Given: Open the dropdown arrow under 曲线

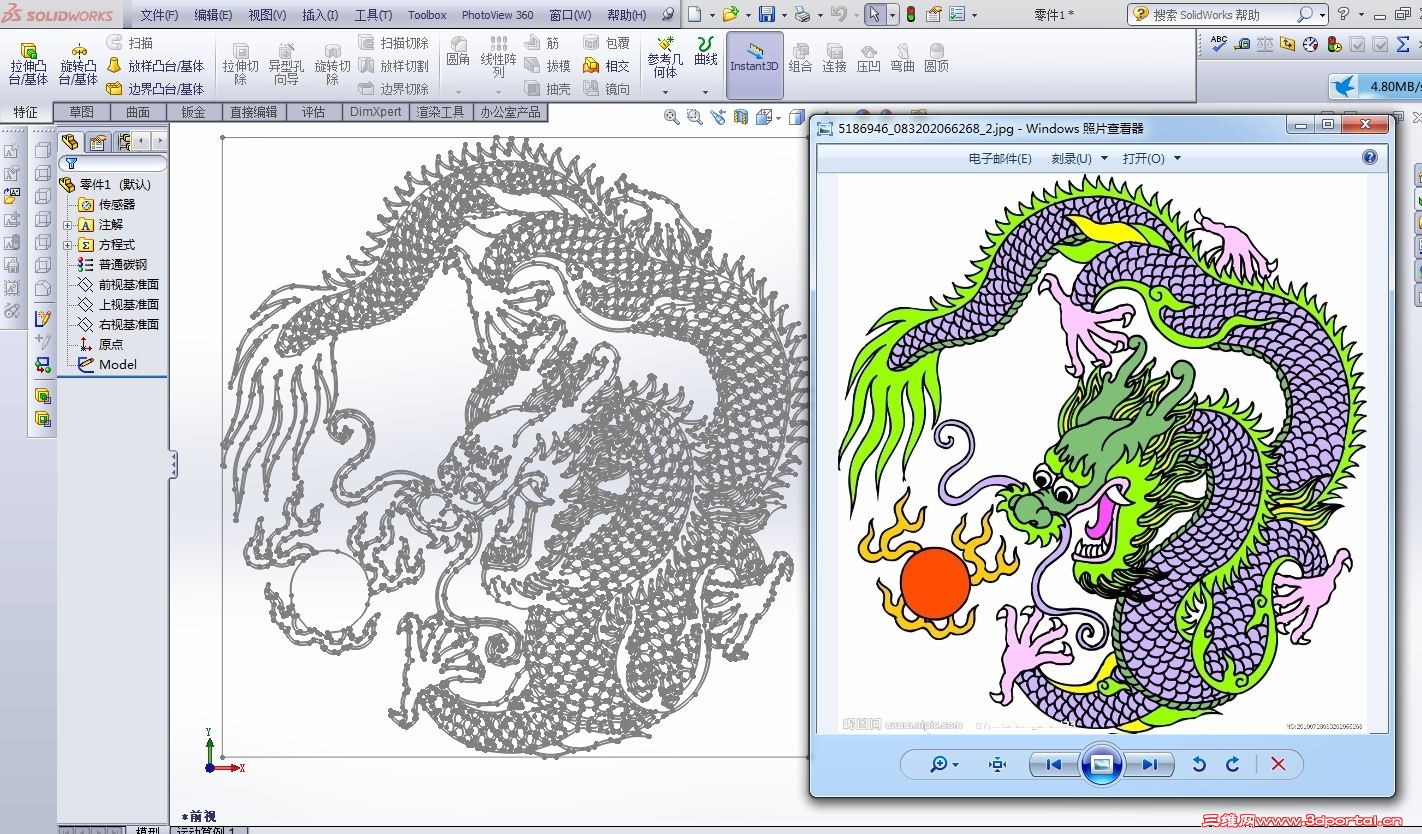Looking at the screenshot, I should click(705, 92).
